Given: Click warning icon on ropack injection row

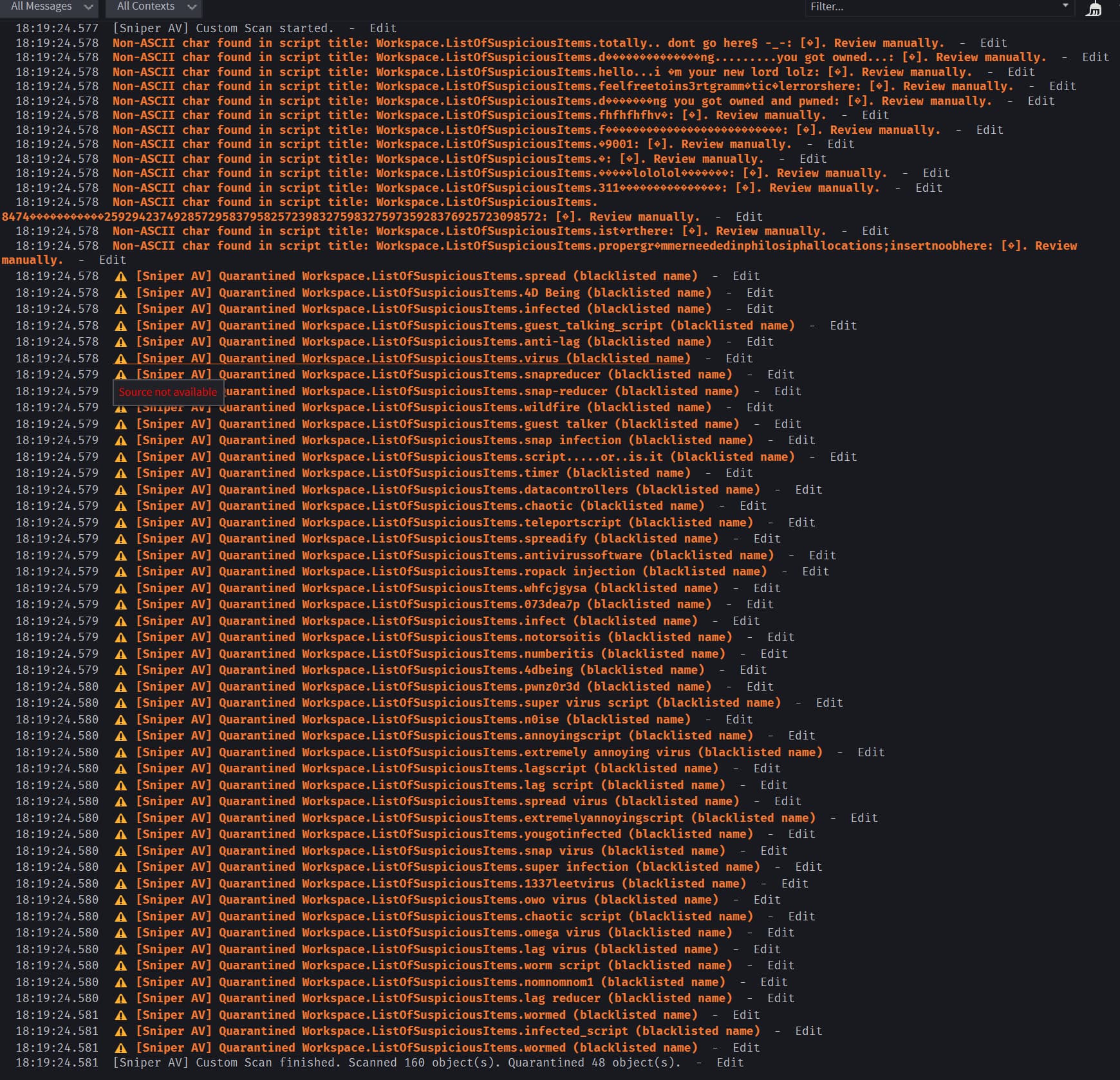Looking at the screenshot, I should 121,572.
